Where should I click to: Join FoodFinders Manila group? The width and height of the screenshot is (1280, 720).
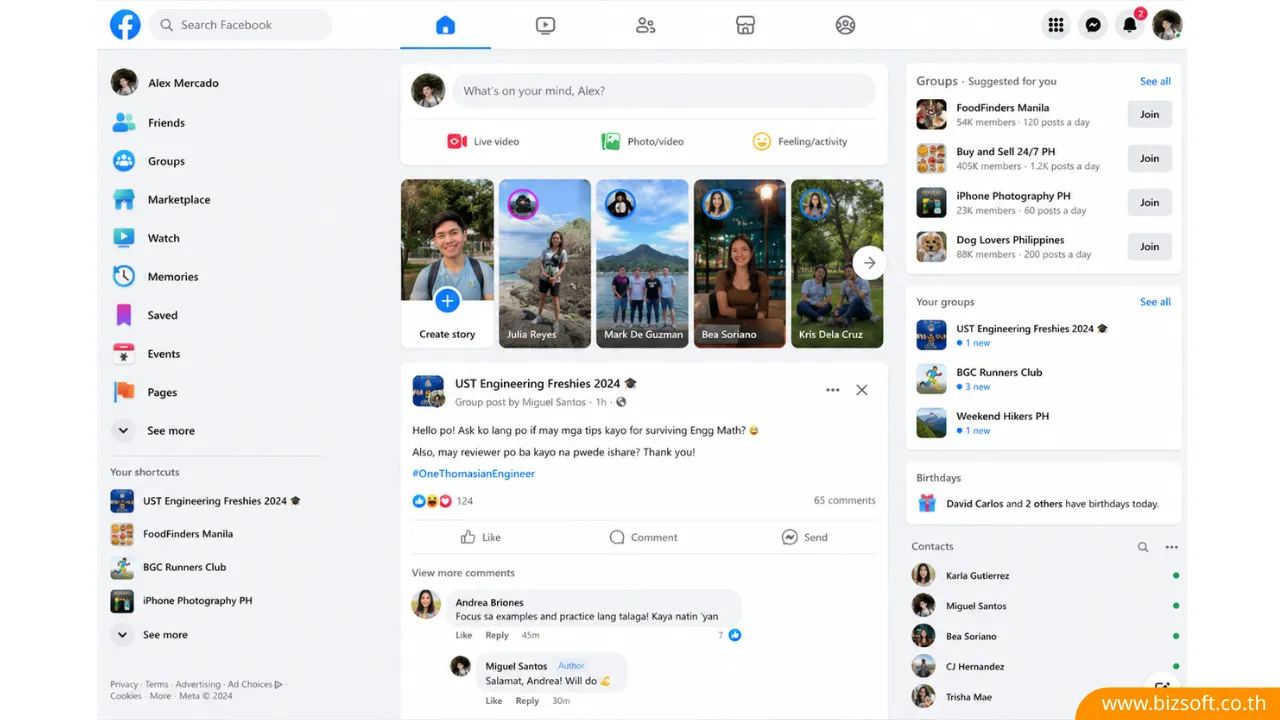coord(1150,114)
